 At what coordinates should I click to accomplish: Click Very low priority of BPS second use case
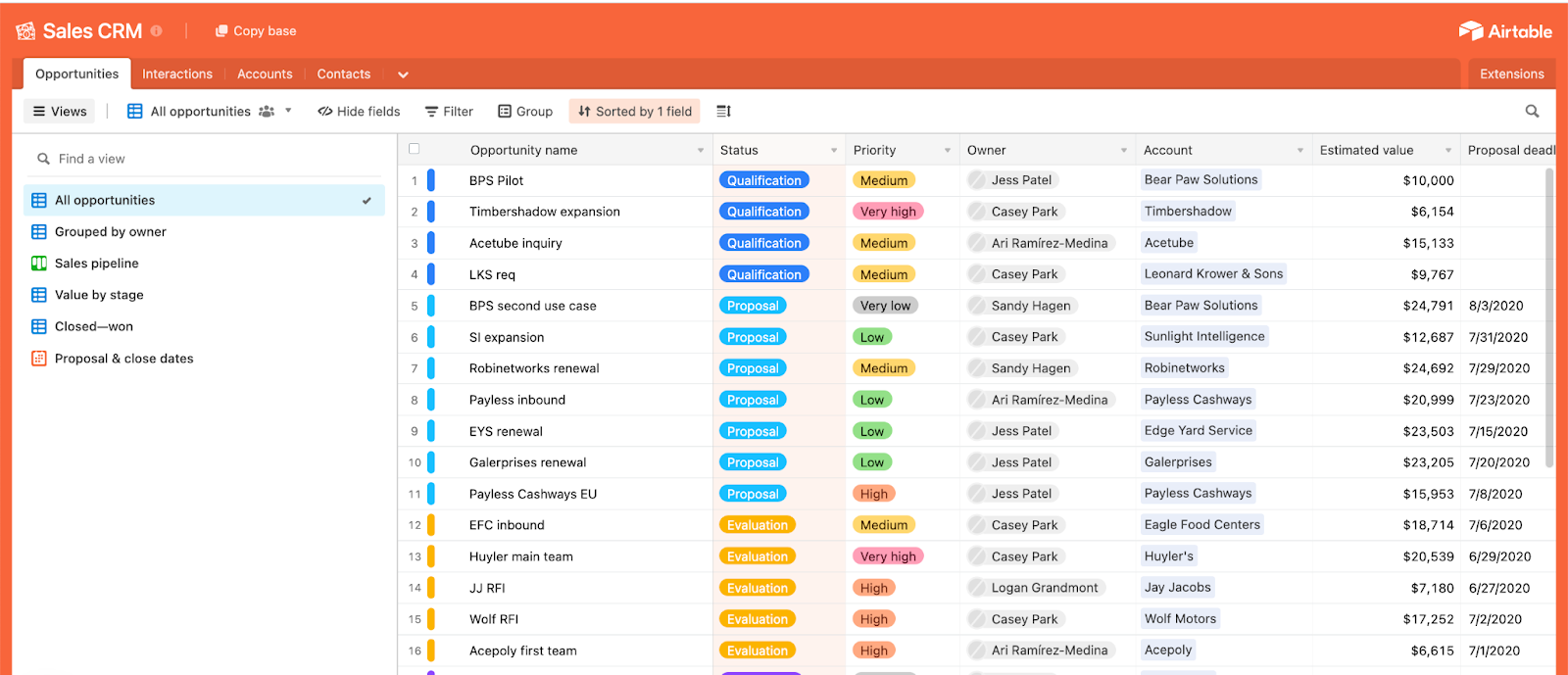point(885,306)
